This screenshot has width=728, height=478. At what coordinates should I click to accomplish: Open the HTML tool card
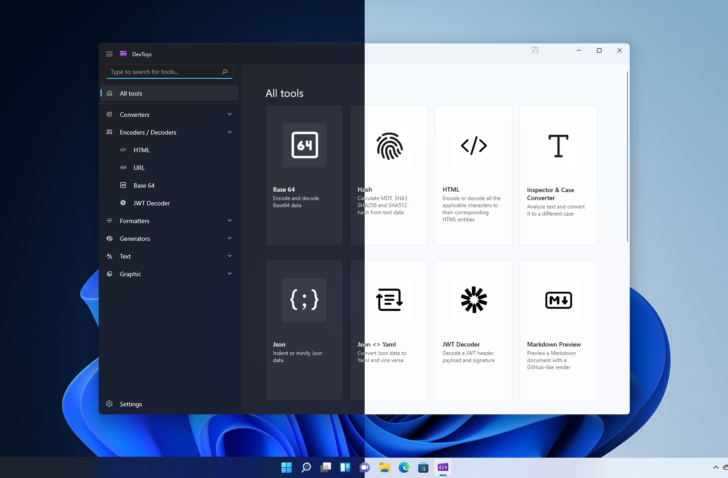click(474, 175)
